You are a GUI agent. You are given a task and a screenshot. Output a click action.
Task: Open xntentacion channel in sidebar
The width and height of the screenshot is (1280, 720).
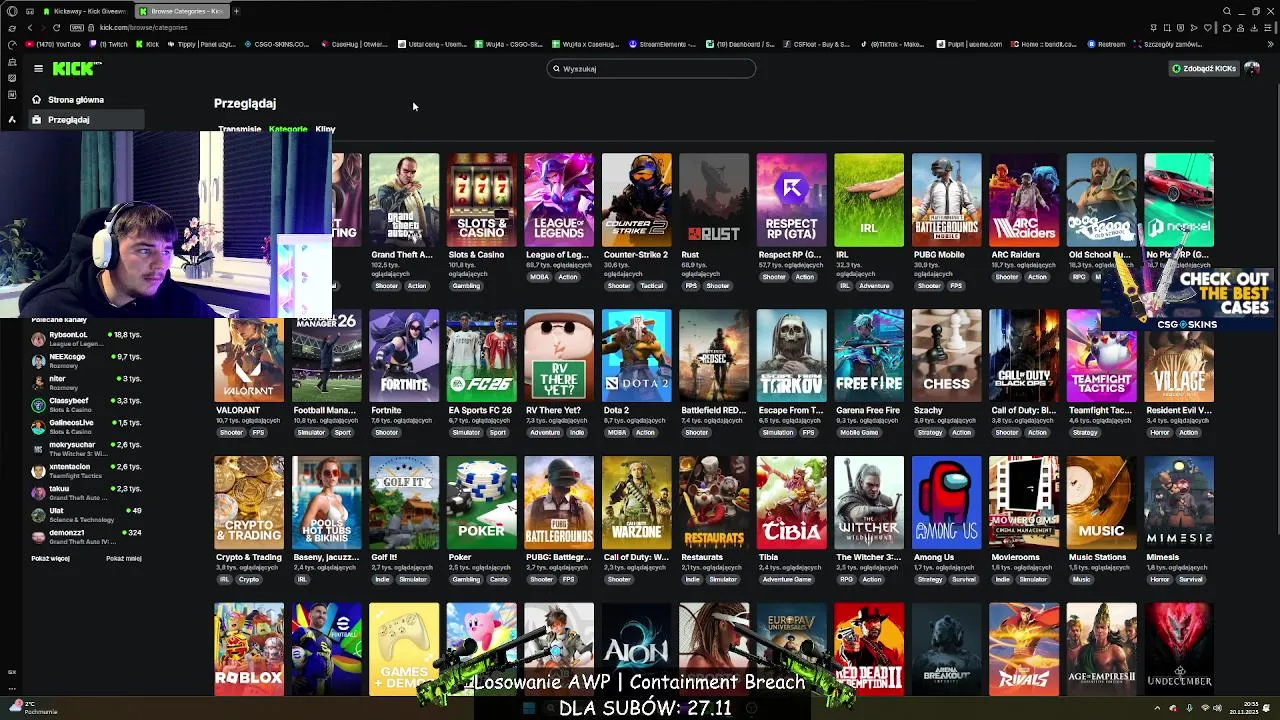pos(87,470)
